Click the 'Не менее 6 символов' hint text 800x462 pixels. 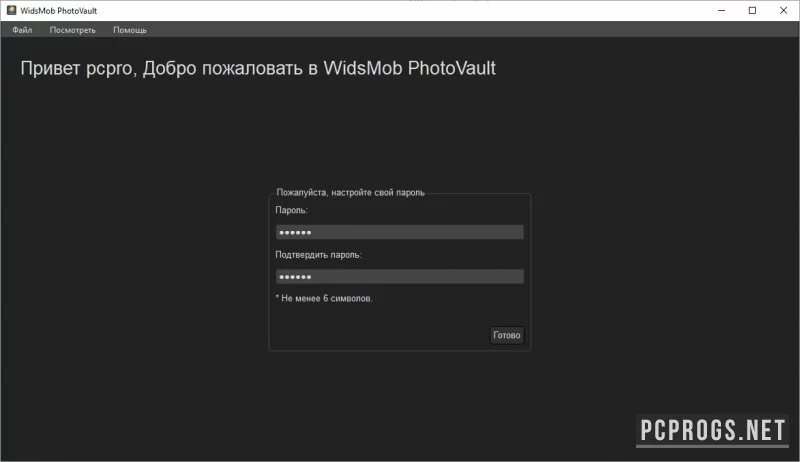click(324, 298)
